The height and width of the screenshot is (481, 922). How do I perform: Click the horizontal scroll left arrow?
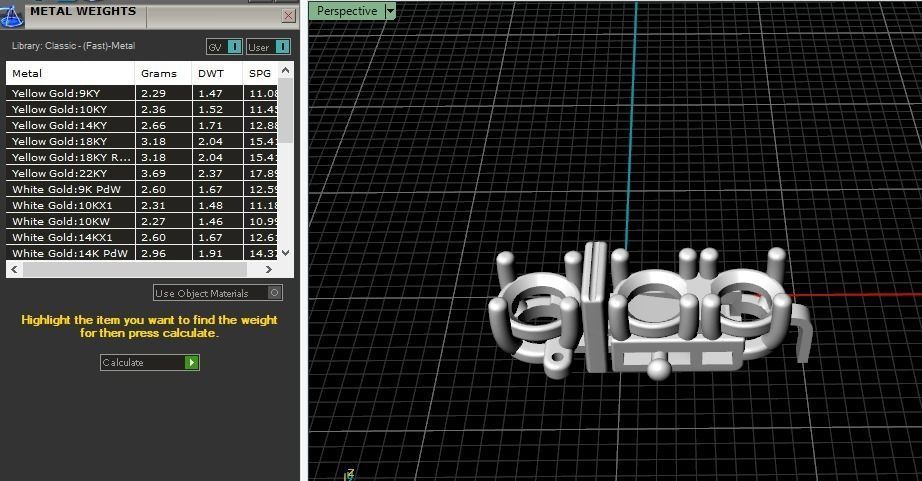15,269
